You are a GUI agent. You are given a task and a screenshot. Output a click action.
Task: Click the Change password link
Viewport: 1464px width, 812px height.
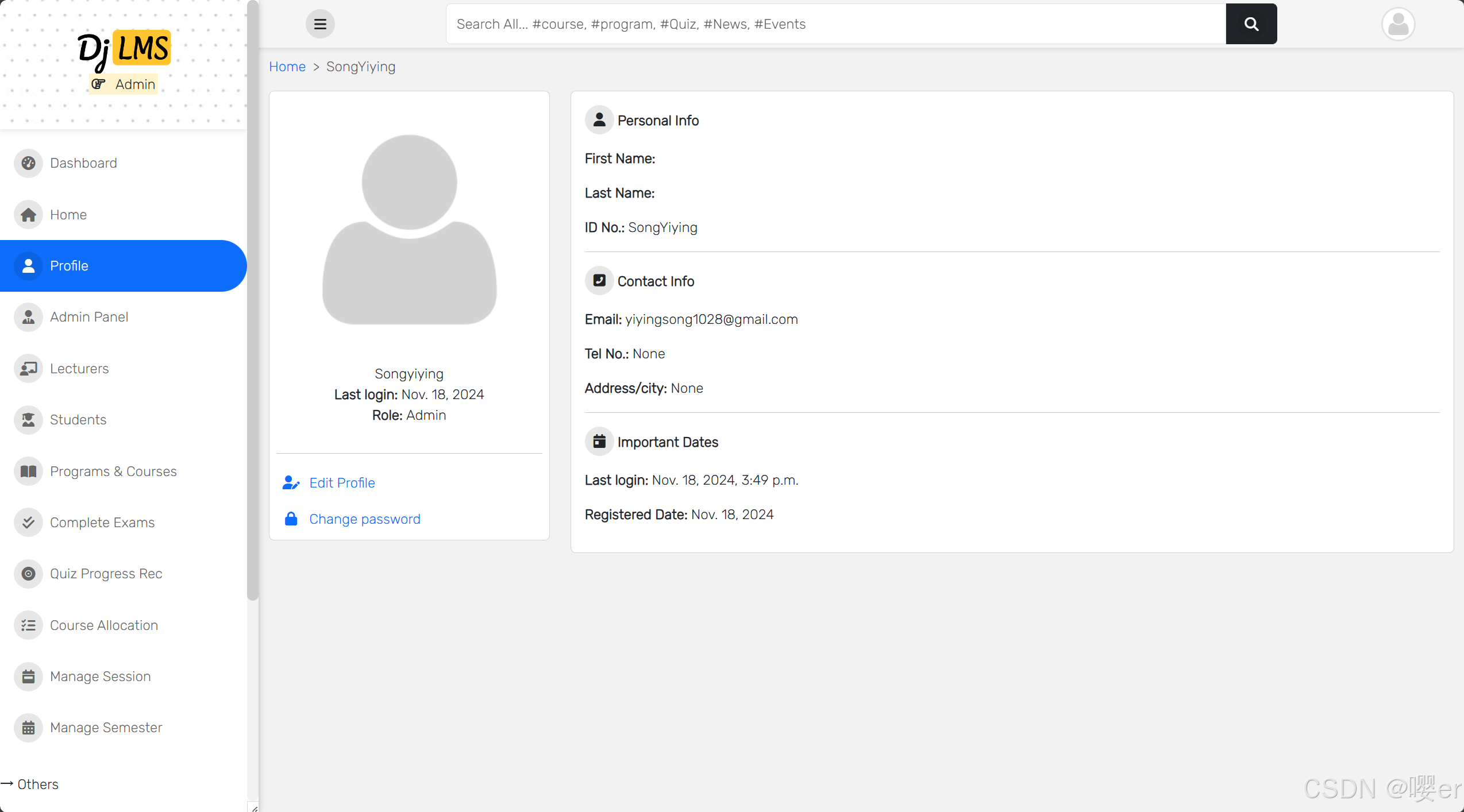(364, 519)
